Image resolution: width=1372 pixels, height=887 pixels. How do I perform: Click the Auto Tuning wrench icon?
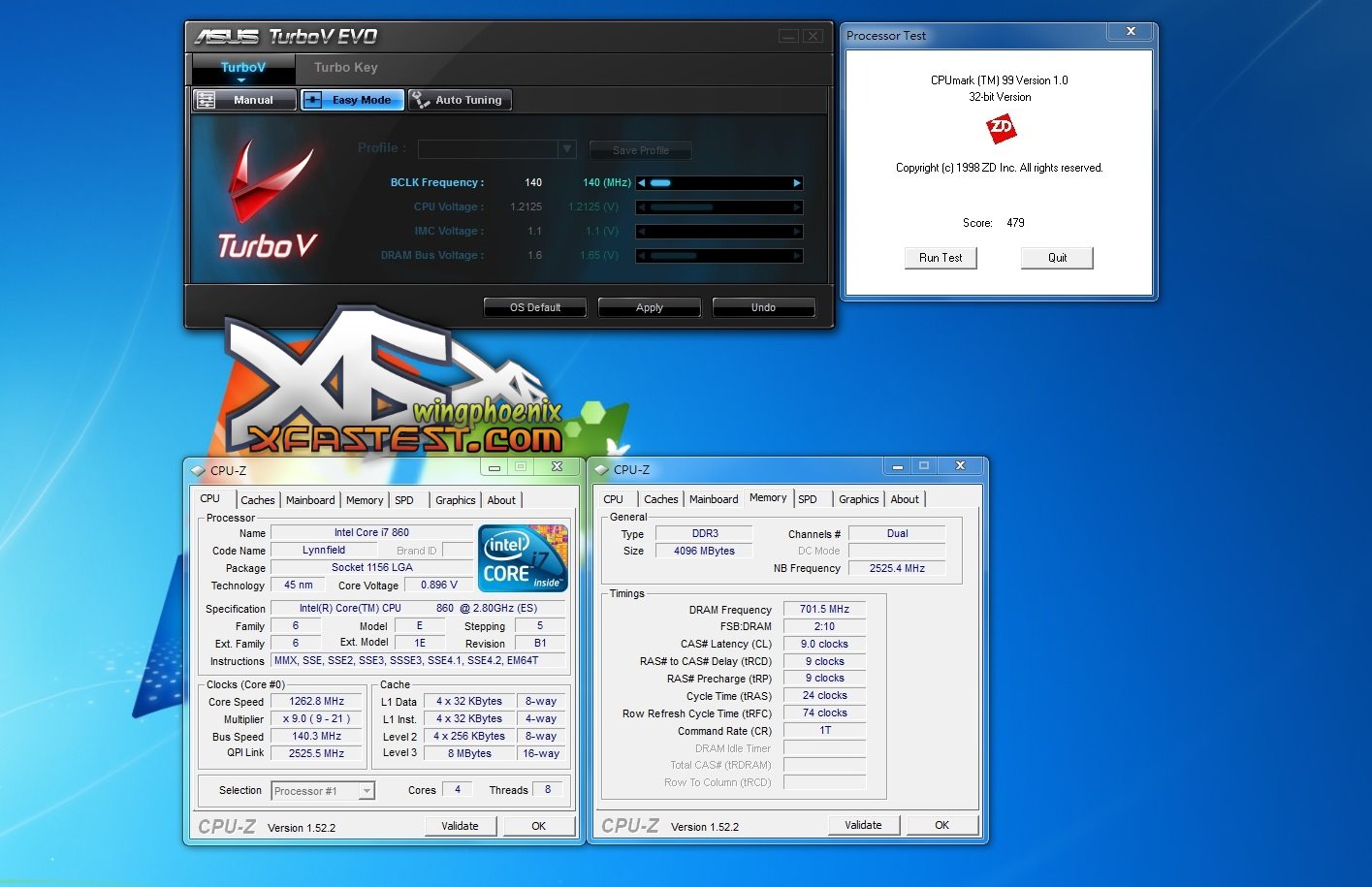click(420, 100)
